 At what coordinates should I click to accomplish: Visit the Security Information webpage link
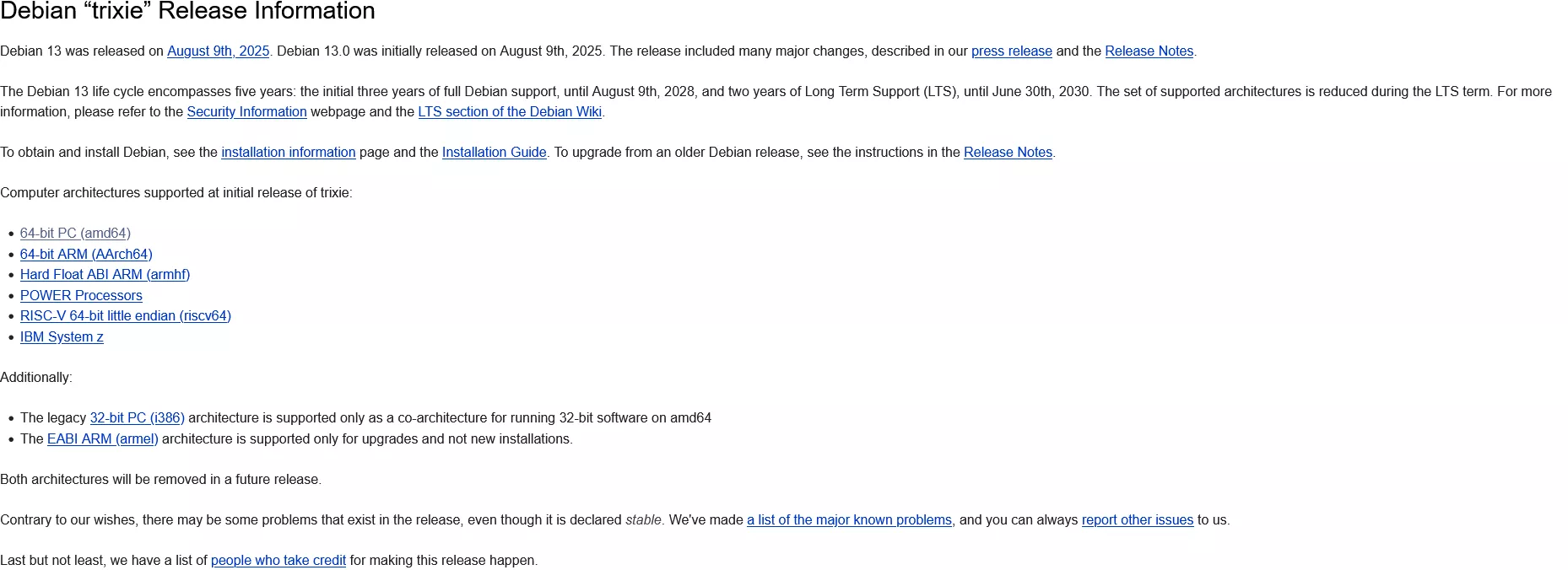[x=246, y=112]
